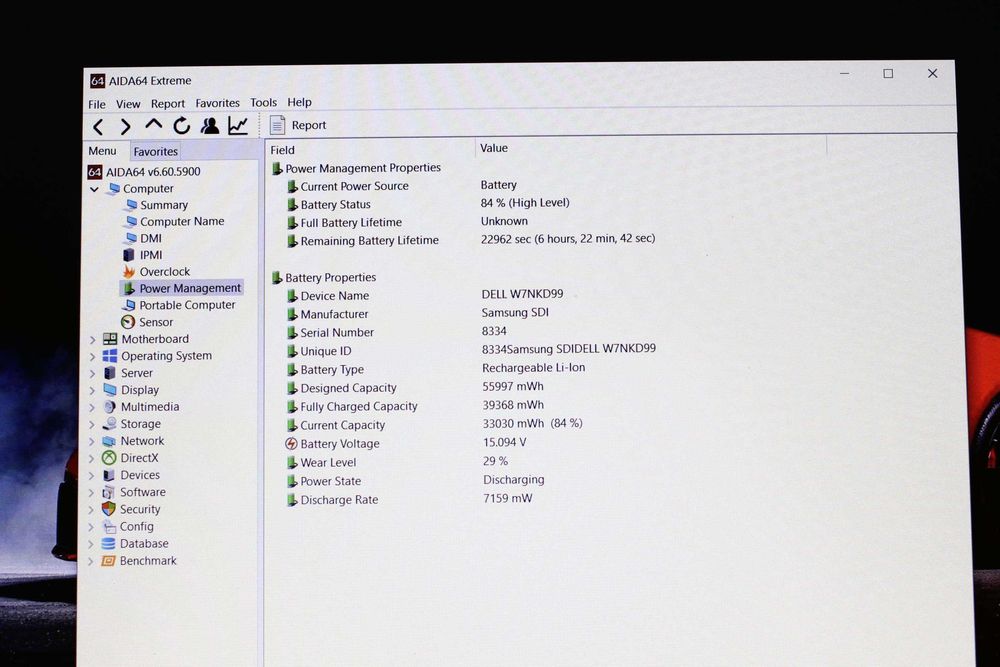This screenshot has width=1000, height=667.
Task: Click the Security shield icon
Action: 109,509
